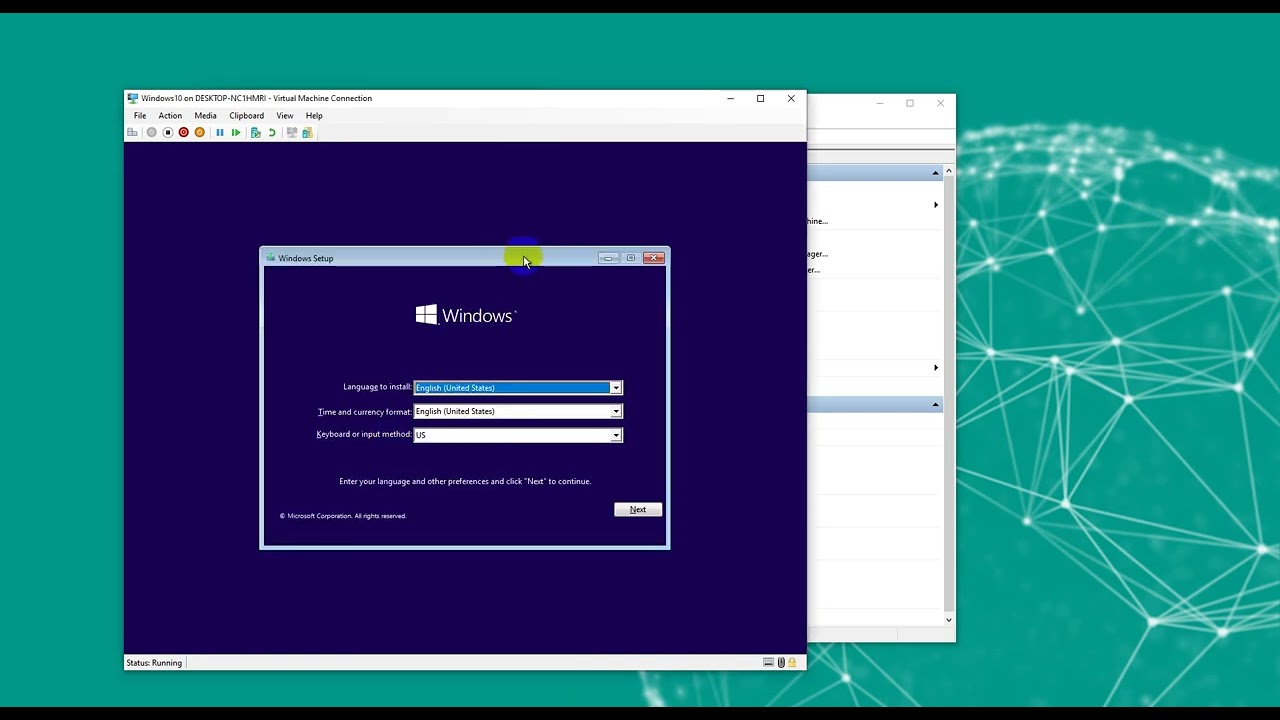Screen dimensions: 1280x720
Task: Shut down the VM with the red power icon
Action: 184,132
